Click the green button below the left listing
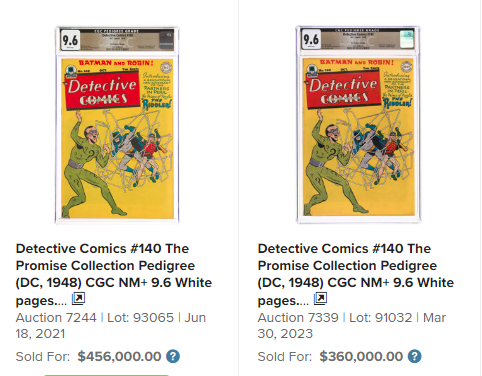The width and height of the screenshot is (482, 376). point(107,375)
